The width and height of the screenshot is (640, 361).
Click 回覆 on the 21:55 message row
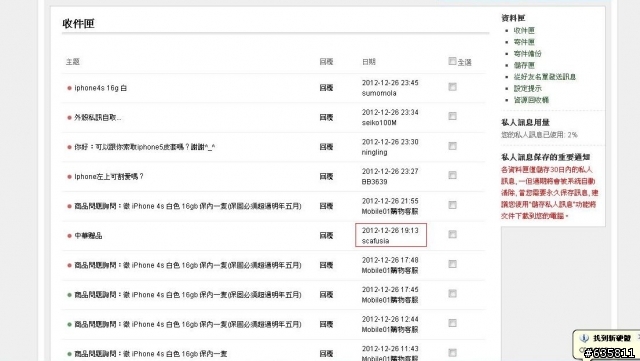[326, 206]
